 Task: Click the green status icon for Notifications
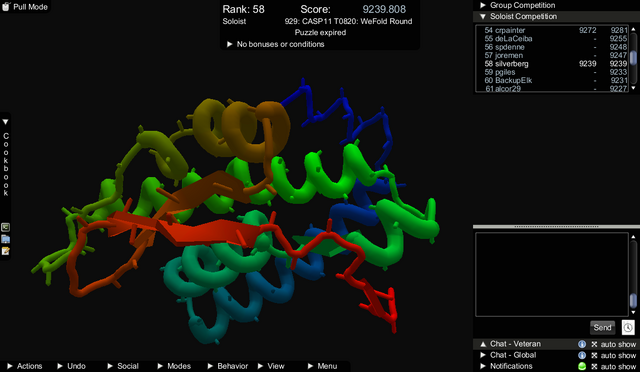coord(582,366)
